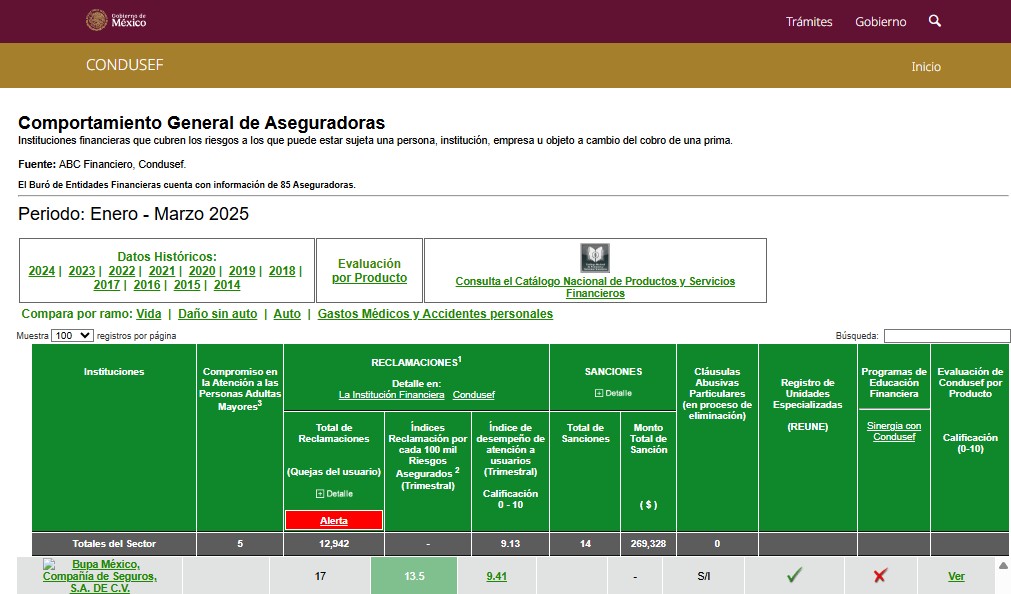Click the green checkmark in Bupa row

point(794,575)
